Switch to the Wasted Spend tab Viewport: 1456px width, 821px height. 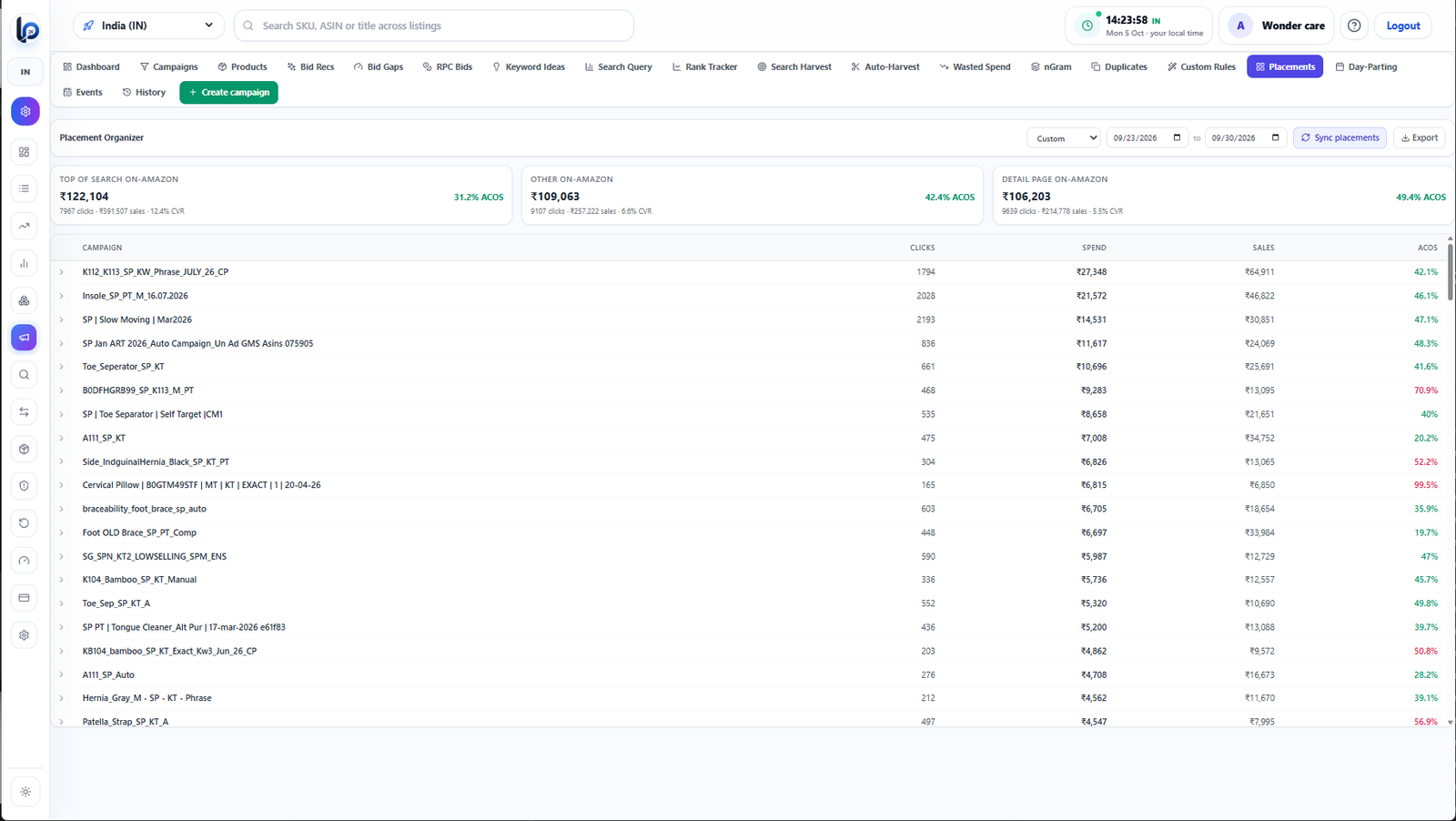click(975, 66)
